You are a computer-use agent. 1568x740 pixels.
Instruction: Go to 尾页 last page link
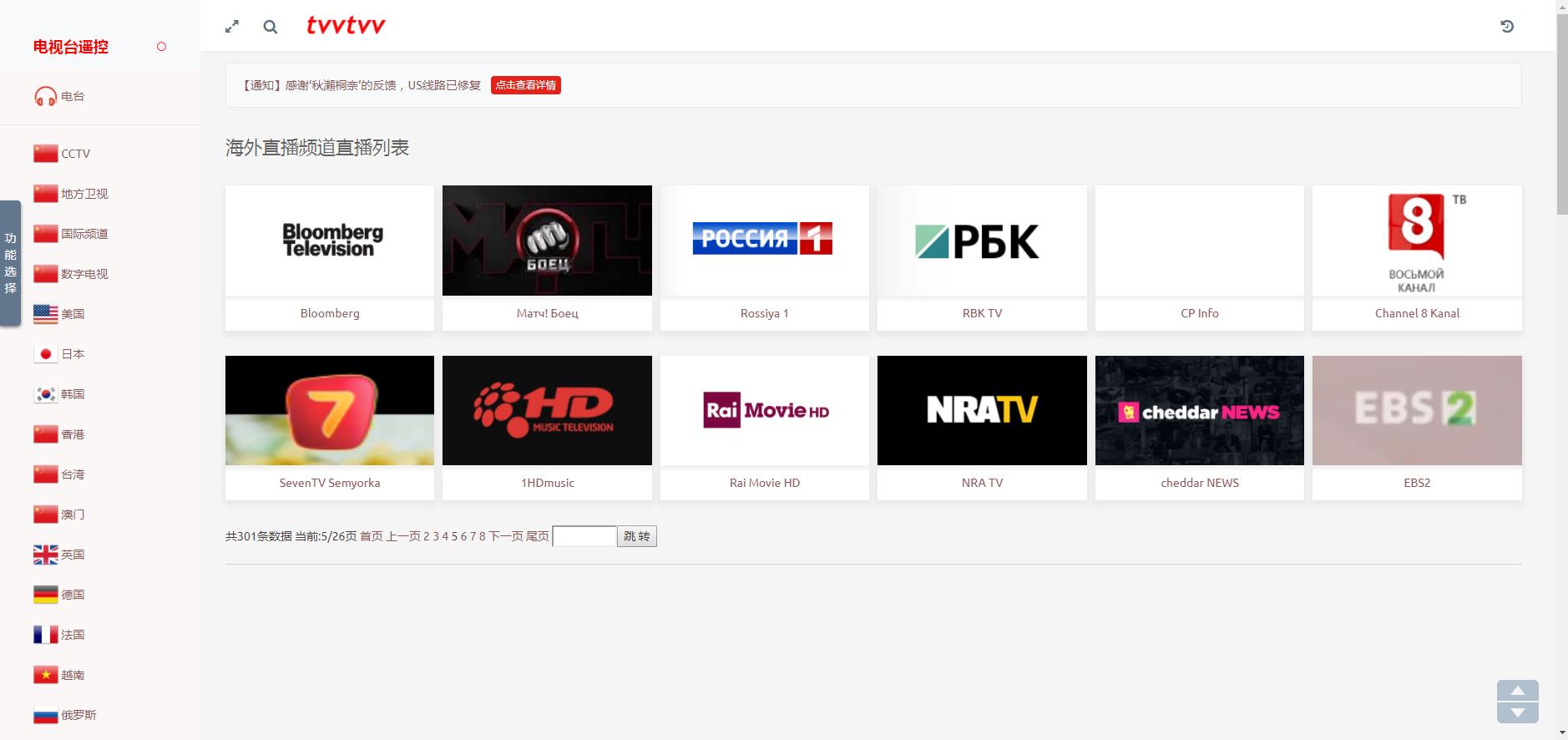[537, 536]
